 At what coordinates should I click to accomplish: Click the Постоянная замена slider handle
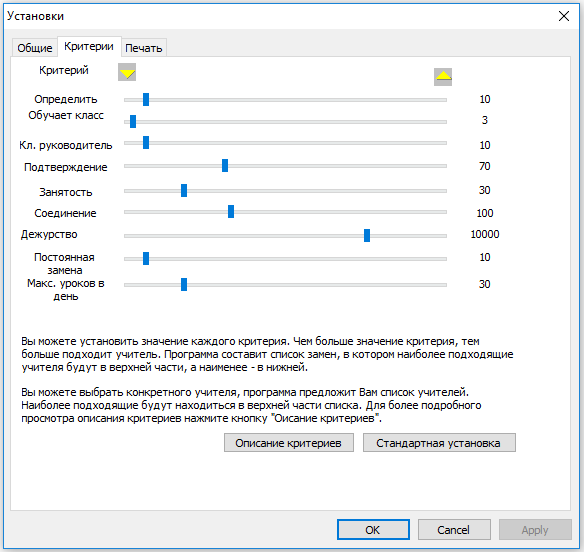(x=146, y=258)
